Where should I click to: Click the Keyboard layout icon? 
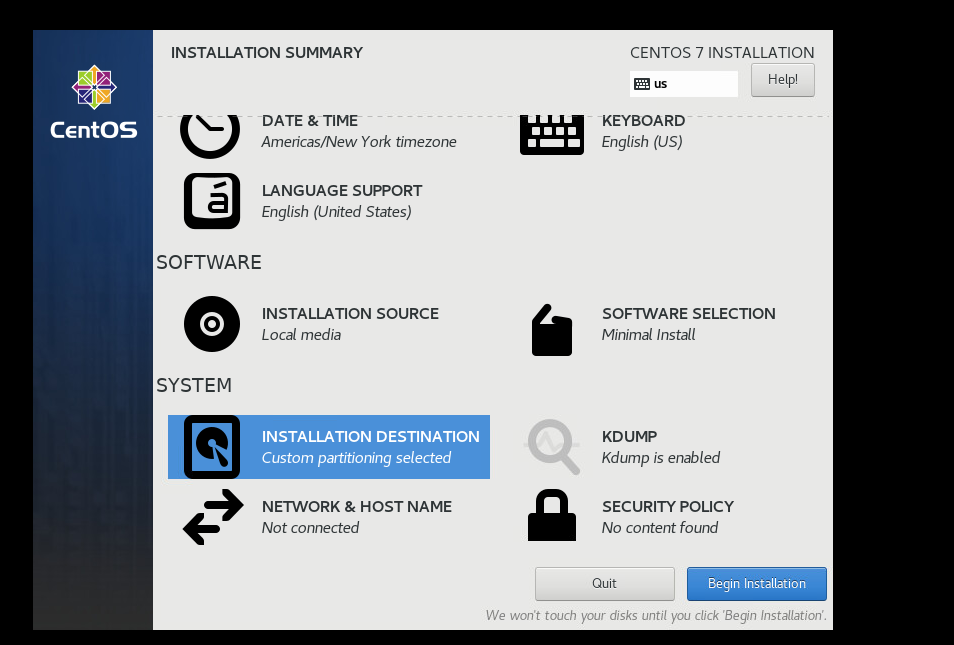point(552,135)
